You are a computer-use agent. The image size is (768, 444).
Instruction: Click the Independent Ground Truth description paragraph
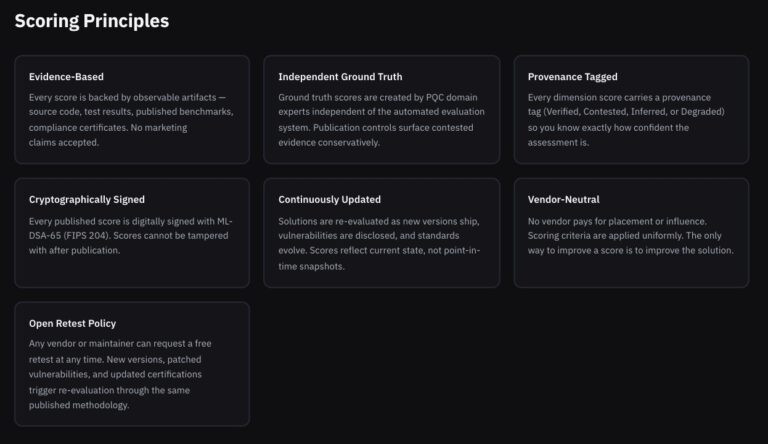(381, 120)
